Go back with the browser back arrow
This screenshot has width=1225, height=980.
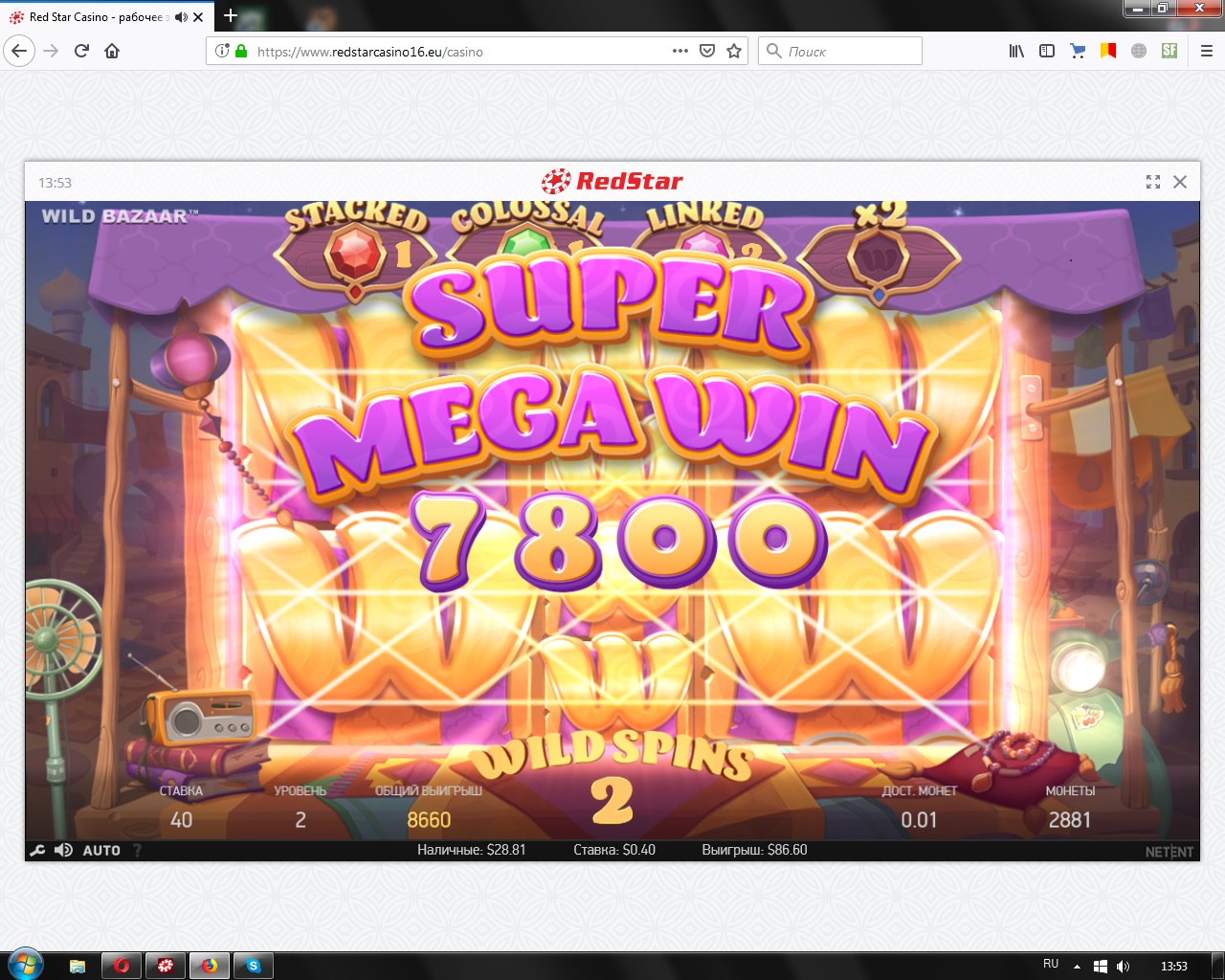pos(19,51)
